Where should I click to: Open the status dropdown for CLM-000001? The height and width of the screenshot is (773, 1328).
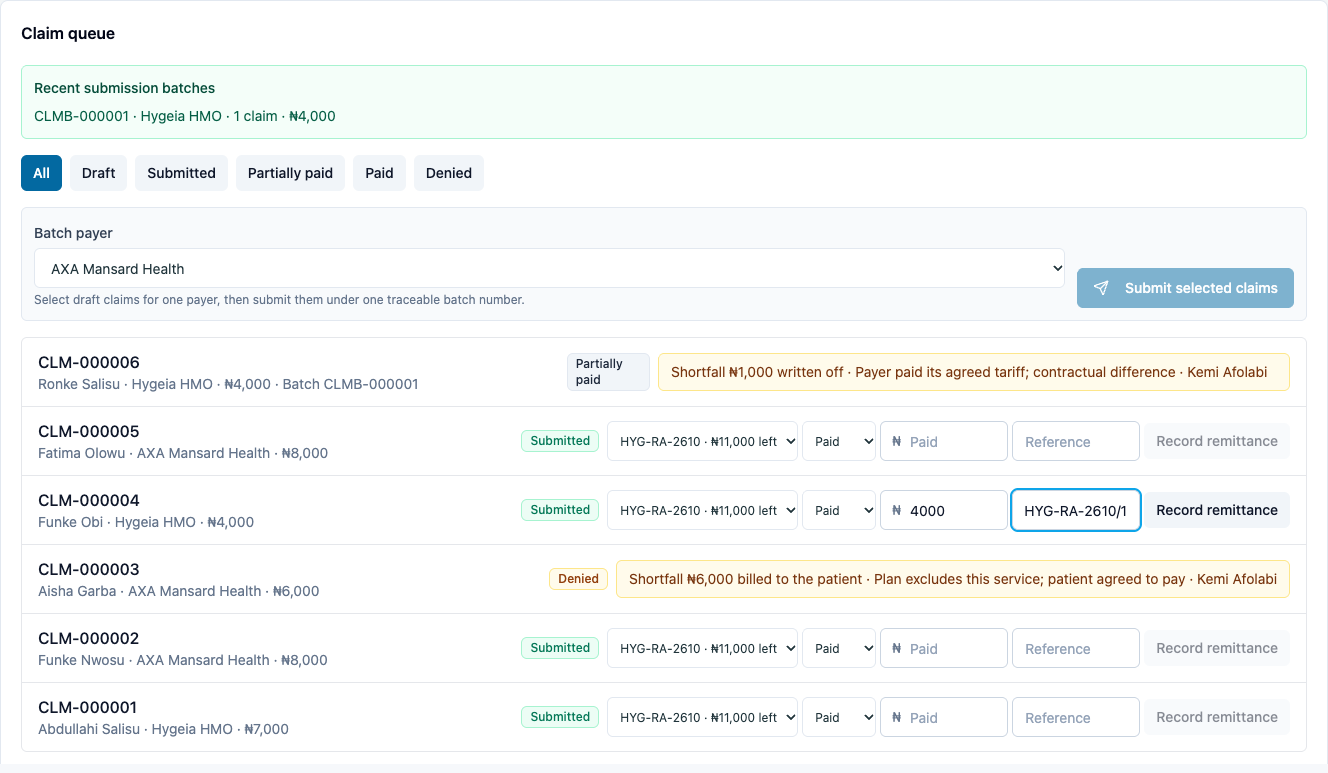point(839,717)
